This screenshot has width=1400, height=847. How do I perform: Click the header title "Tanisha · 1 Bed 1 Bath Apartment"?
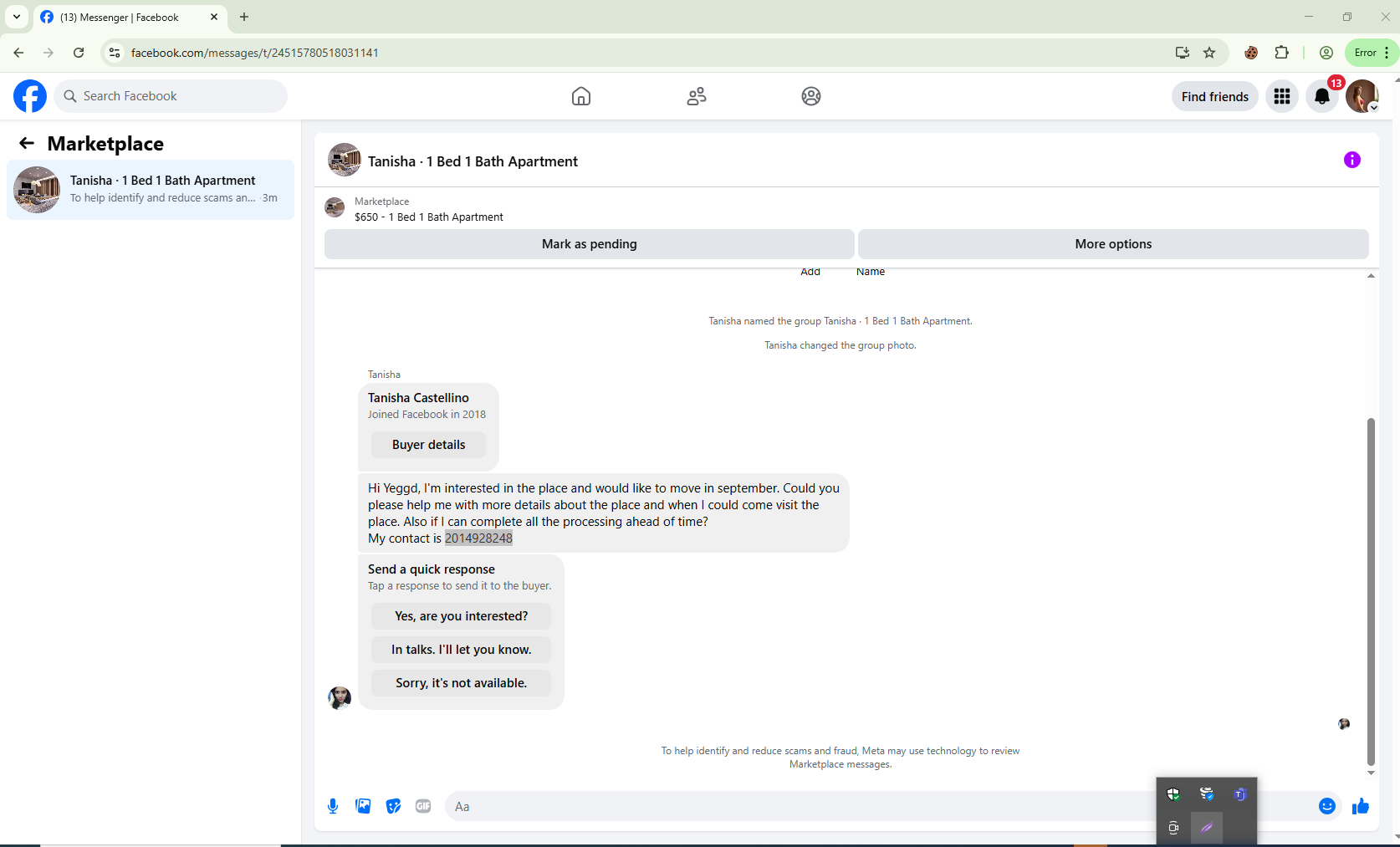[x=473, y=161]
